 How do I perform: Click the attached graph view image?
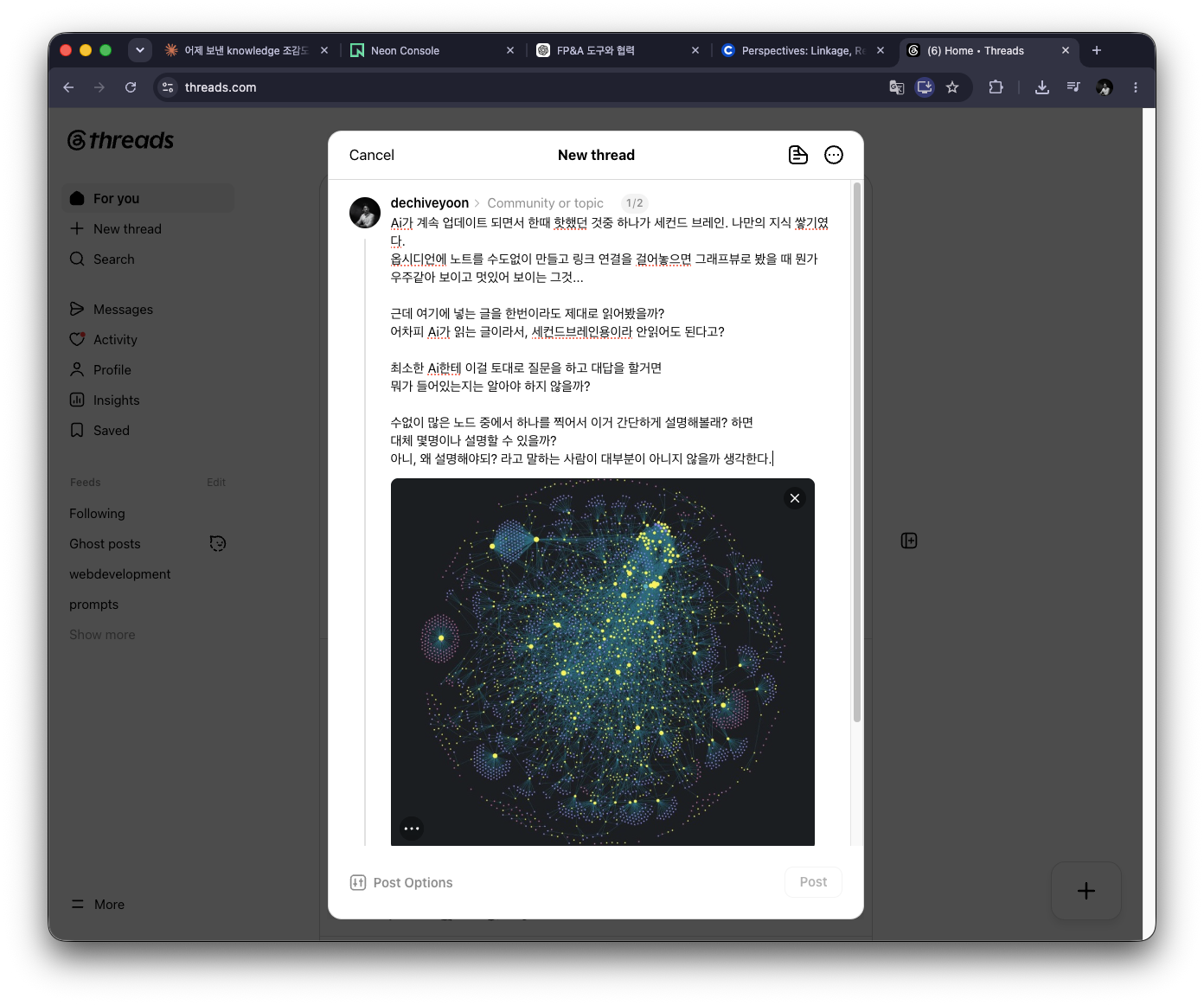click(603, 662)
